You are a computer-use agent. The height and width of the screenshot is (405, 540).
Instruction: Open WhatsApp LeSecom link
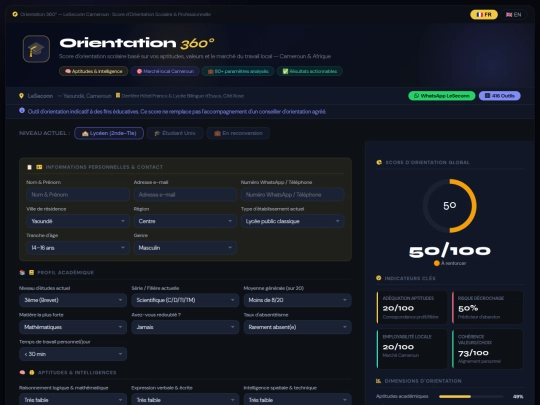tap(442, 96)
